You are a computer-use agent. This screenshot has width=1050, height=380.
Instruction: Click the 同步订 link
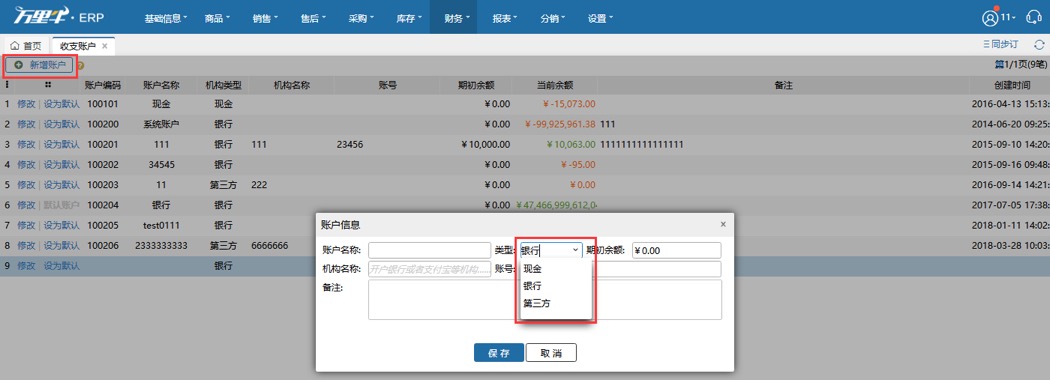pos(1000,45)
